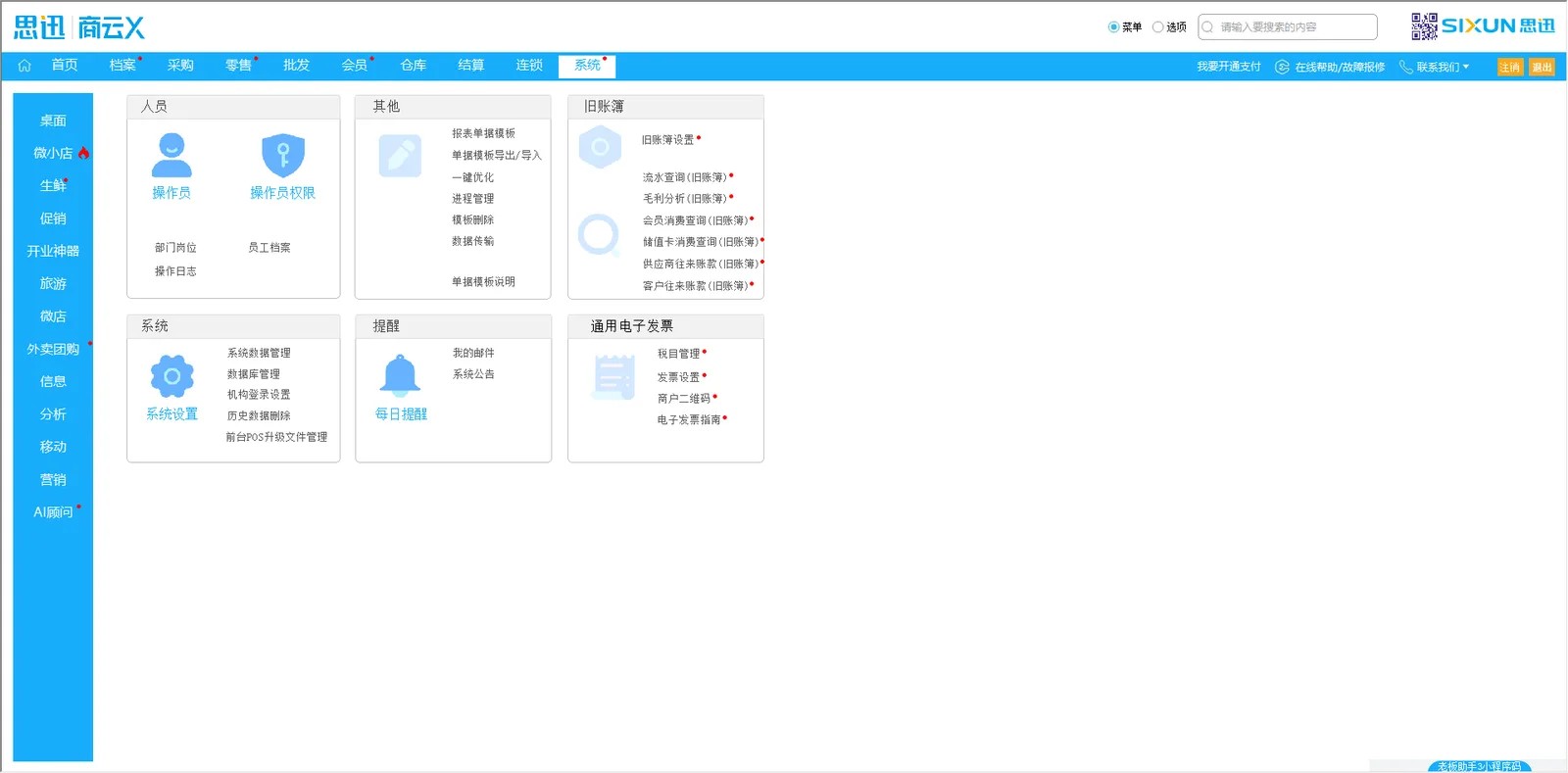Click 一键优化 in 其他 panel
1568x773 pixels.
coord(472,177)
